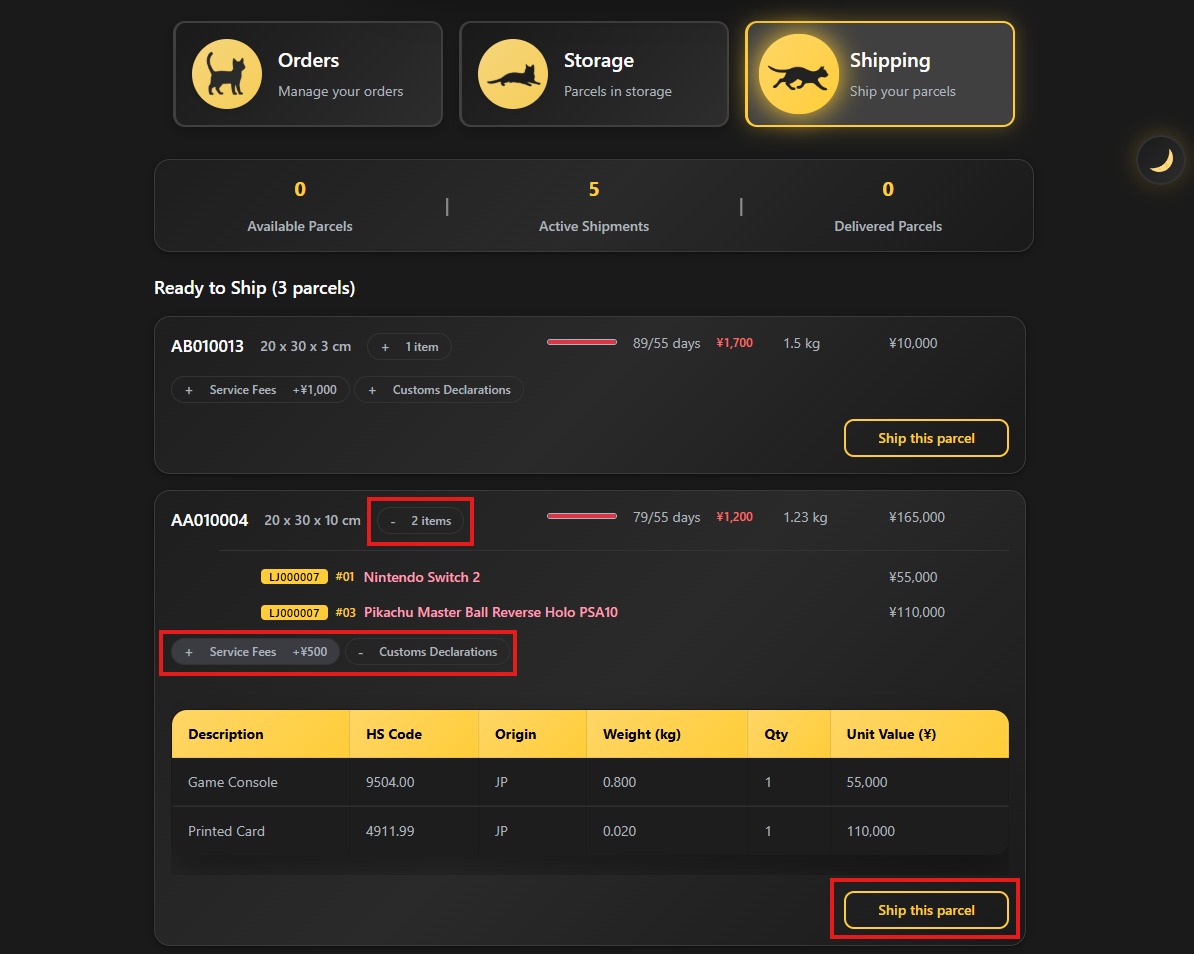The image size is (1194, 954).
Task: Click the running cat Shipping icon
Action: click(799, 74)
